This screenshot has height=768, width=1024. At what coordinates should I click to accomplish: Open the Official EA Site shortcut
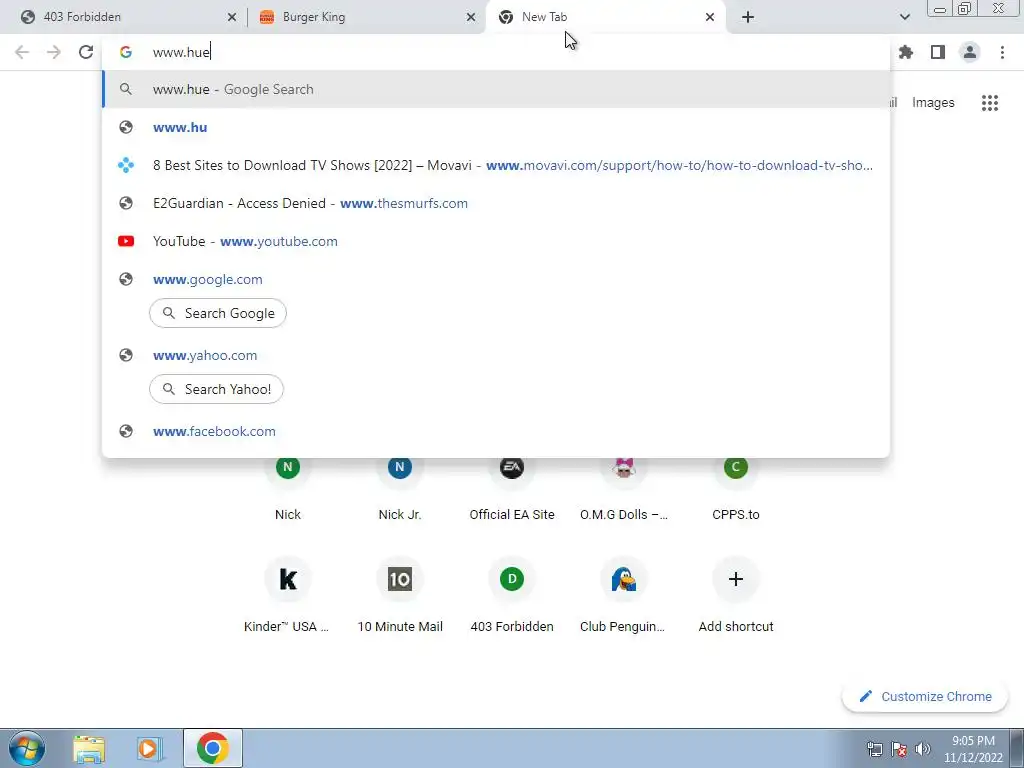tap(512, 488)
